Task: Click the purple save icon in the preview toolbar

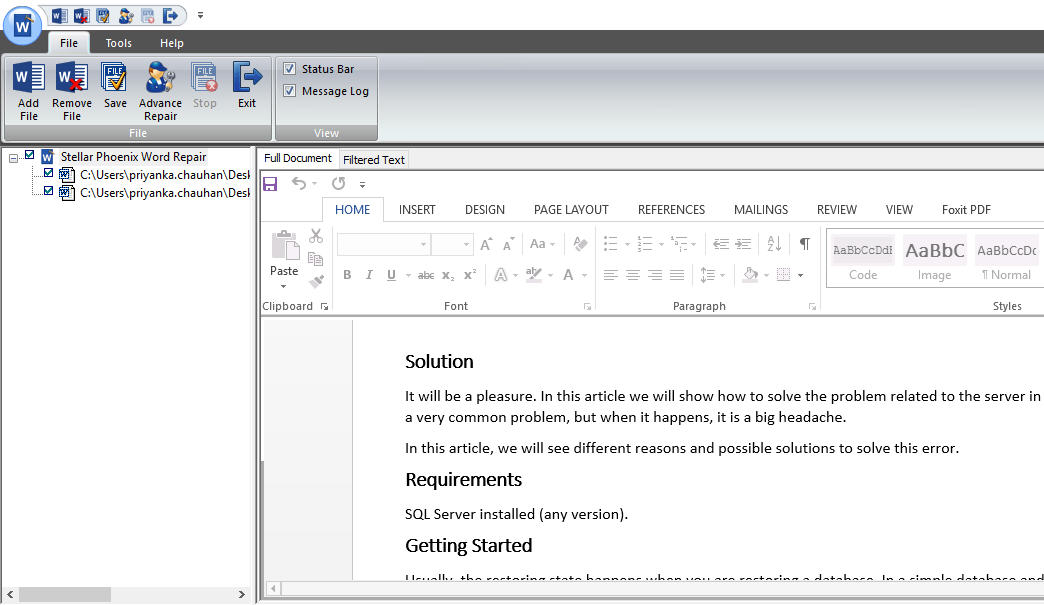Action: coord(270,184)
